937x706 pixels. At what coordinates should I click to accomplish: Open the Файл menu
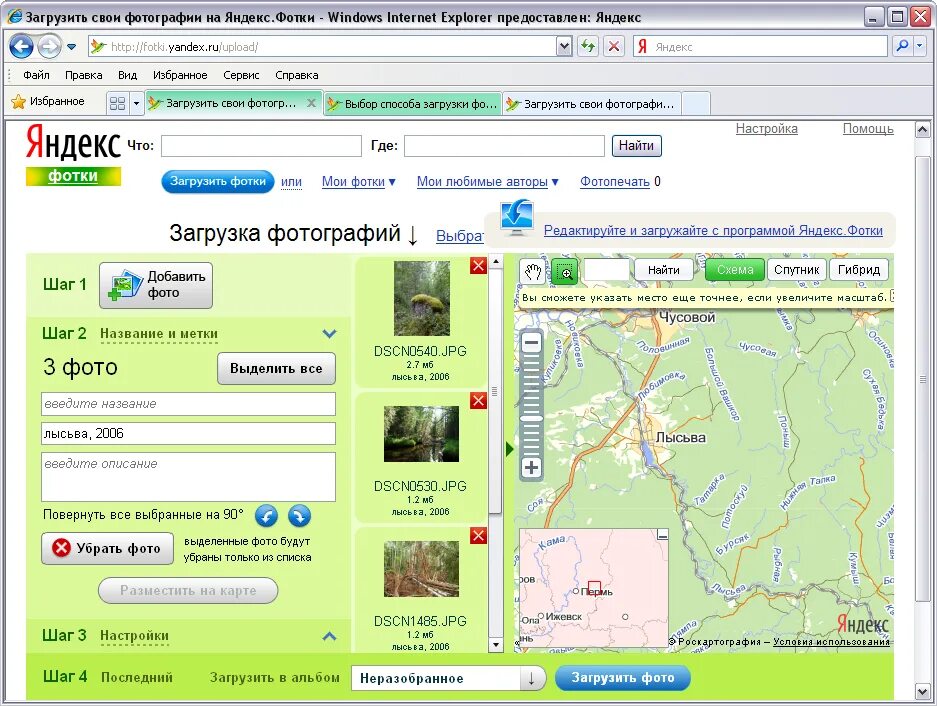[36, 75]
